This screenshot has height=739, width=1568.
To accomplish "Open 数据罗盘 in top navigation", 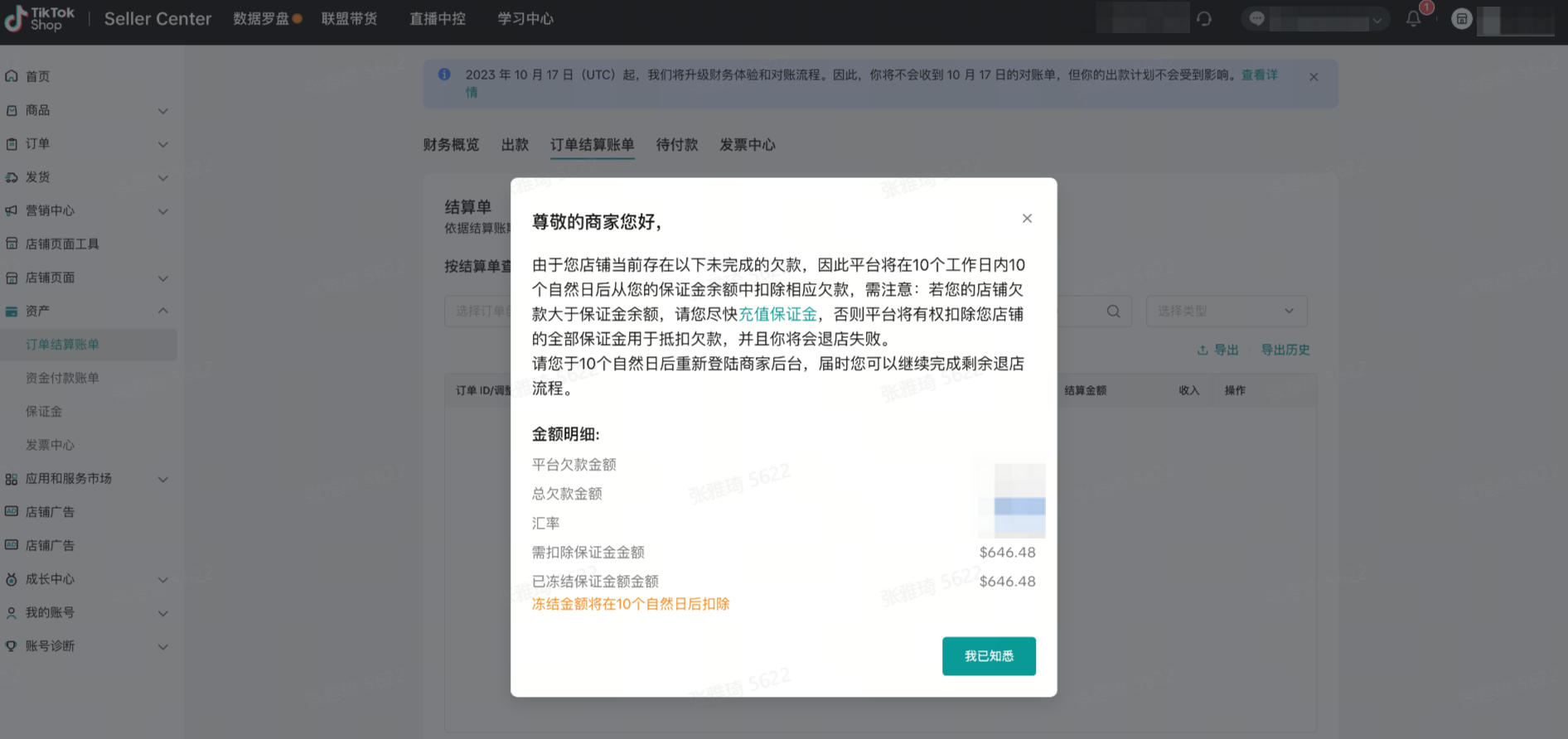I will point(261,19).
